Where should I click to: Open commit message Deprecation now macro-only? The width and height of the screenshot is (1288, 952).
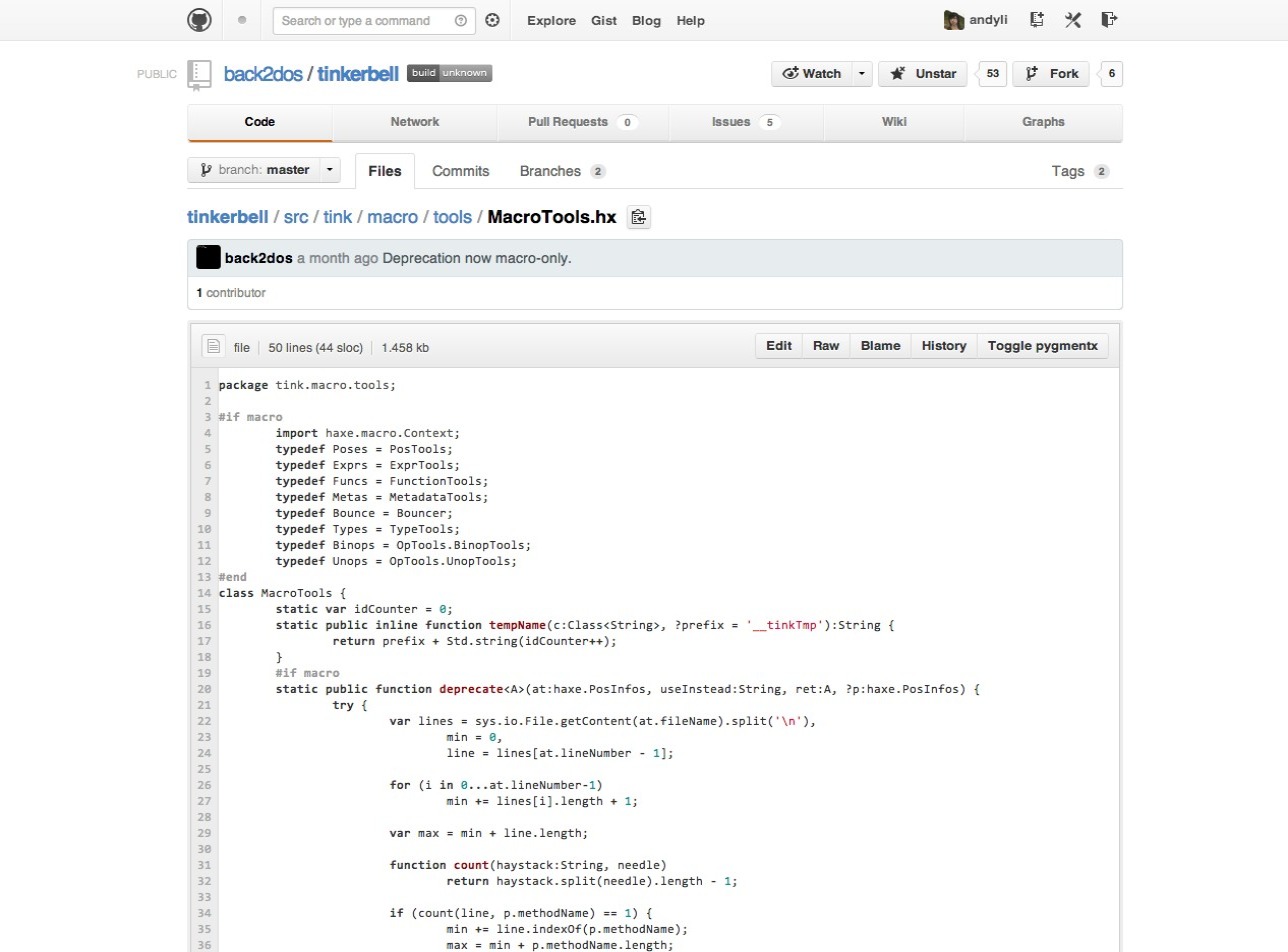[x=477, y=258]
